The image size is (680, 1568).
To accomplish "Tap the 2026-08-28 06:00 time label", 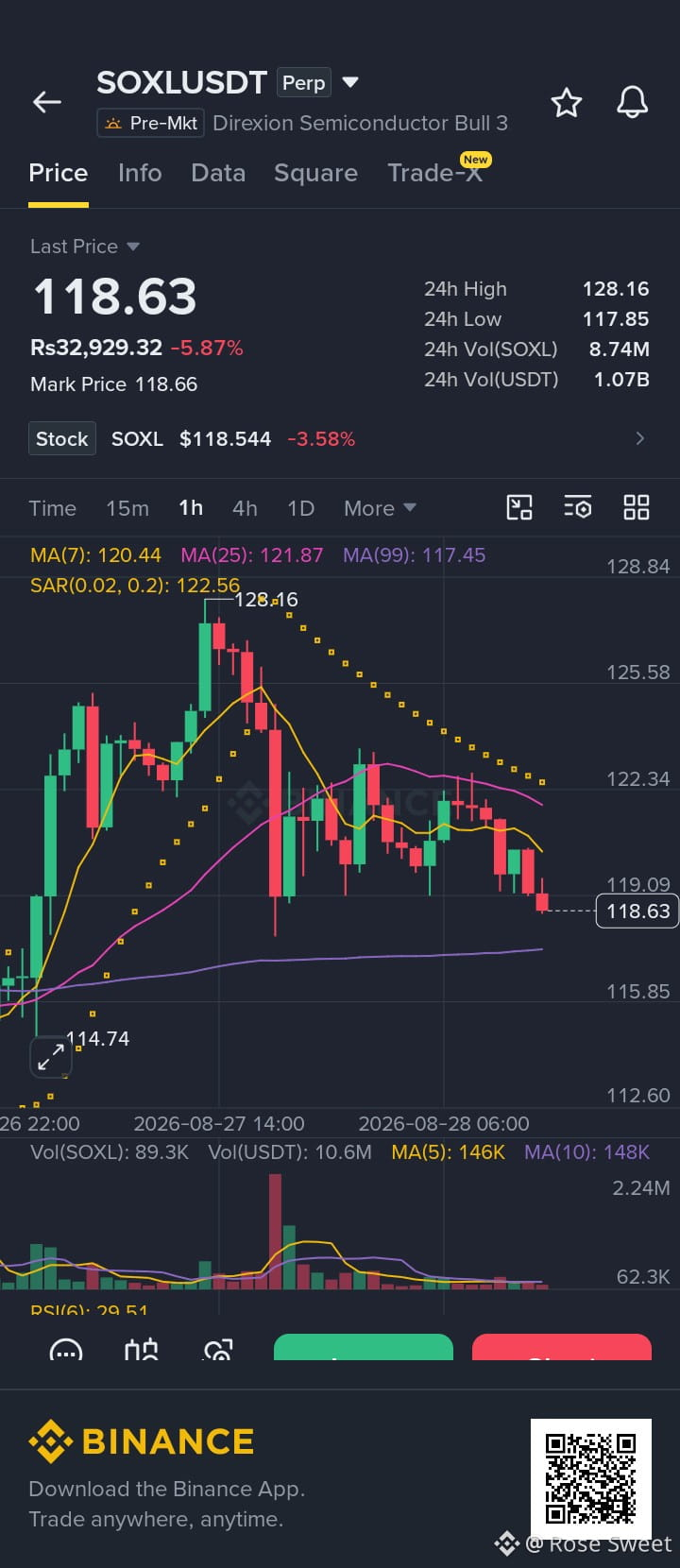I will coord(444,1123).
